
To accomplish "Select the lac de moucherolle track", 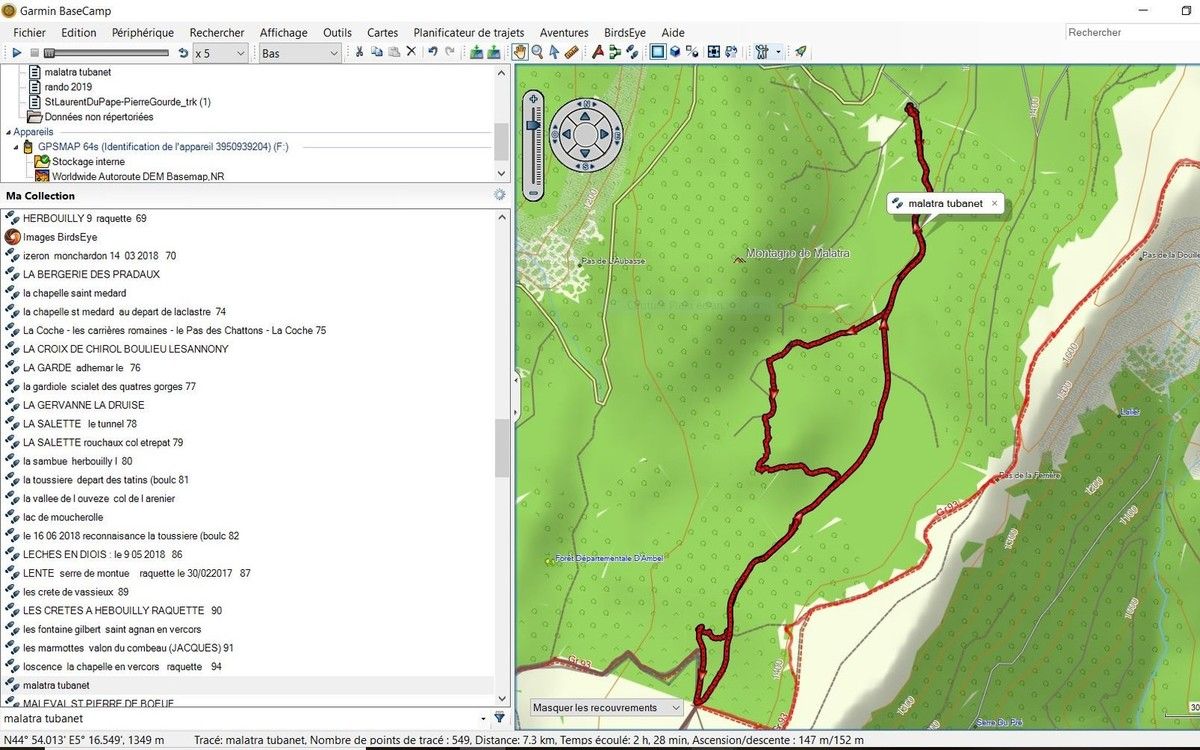I will click(63, 517).
